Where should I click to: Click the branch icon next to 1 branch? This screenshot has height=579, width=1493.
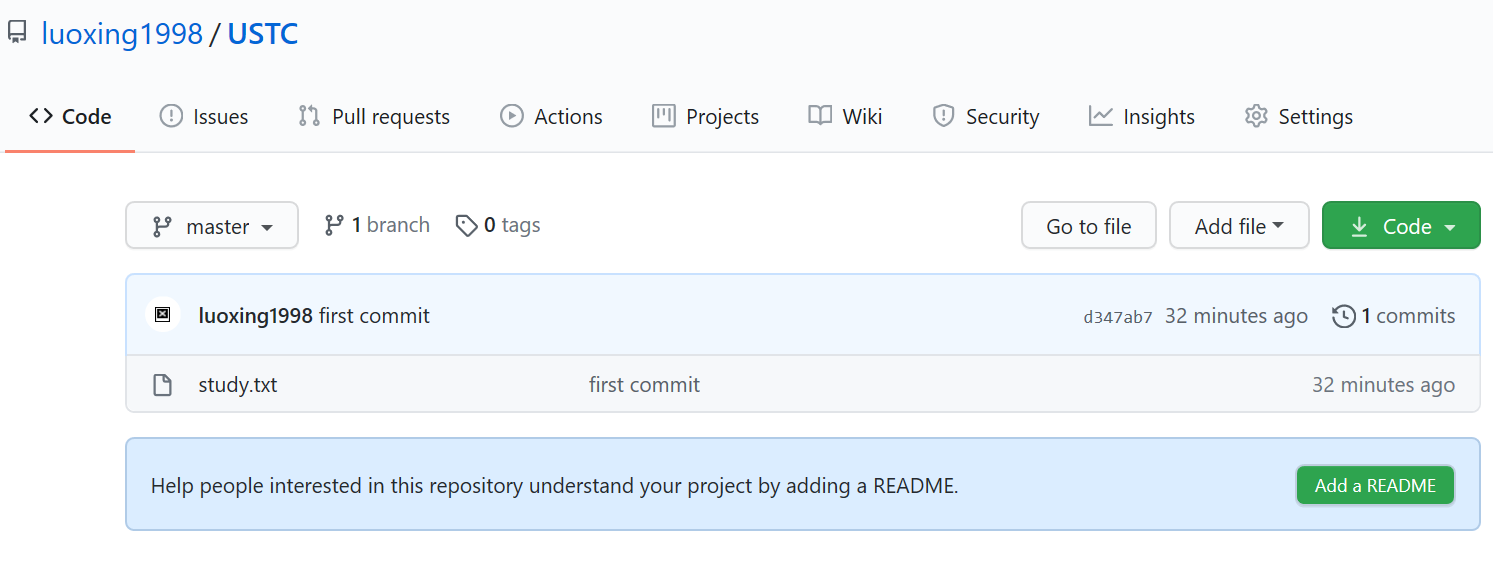click(334, 226)
